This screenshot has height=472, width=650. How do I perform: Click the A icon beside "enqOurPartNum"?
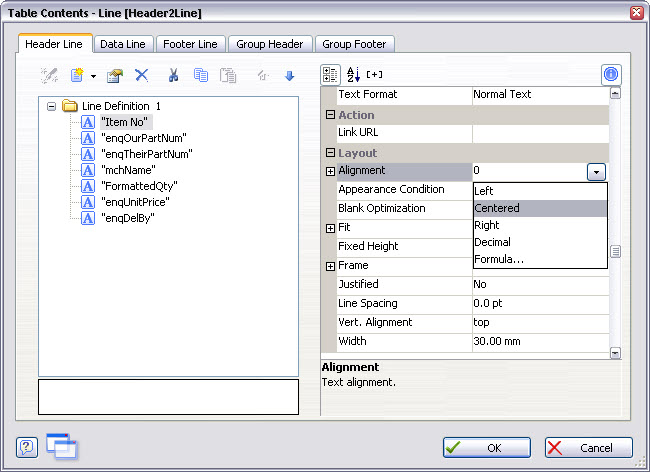(88, 138)
